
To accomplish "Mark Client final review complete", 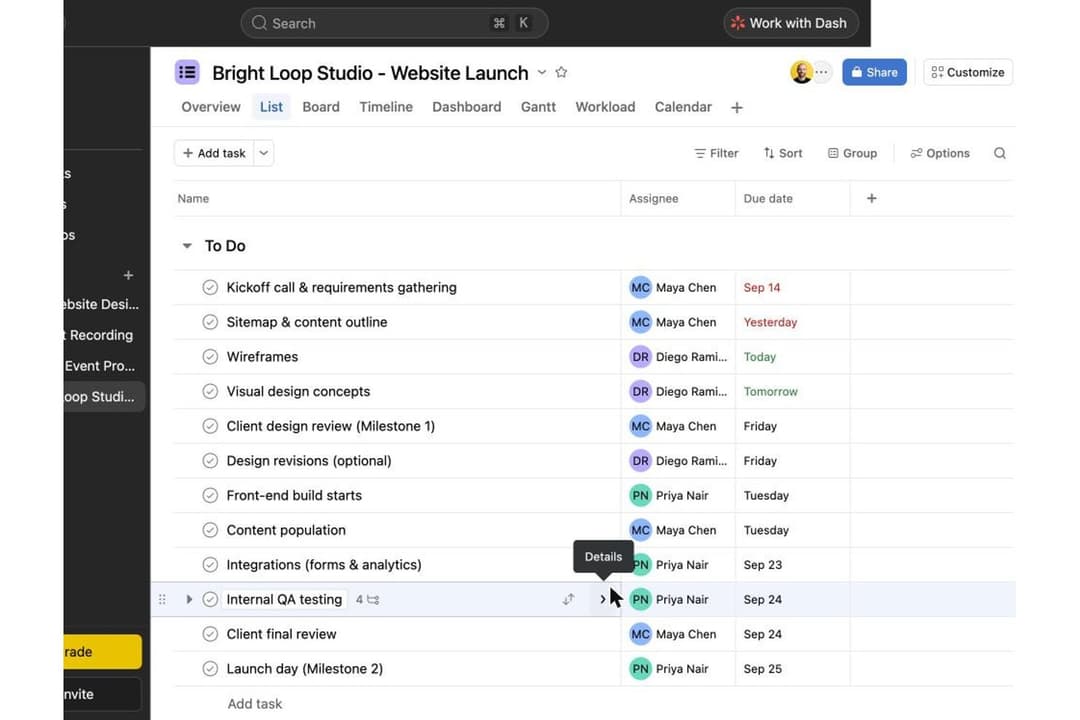I will tap(210, 634).
